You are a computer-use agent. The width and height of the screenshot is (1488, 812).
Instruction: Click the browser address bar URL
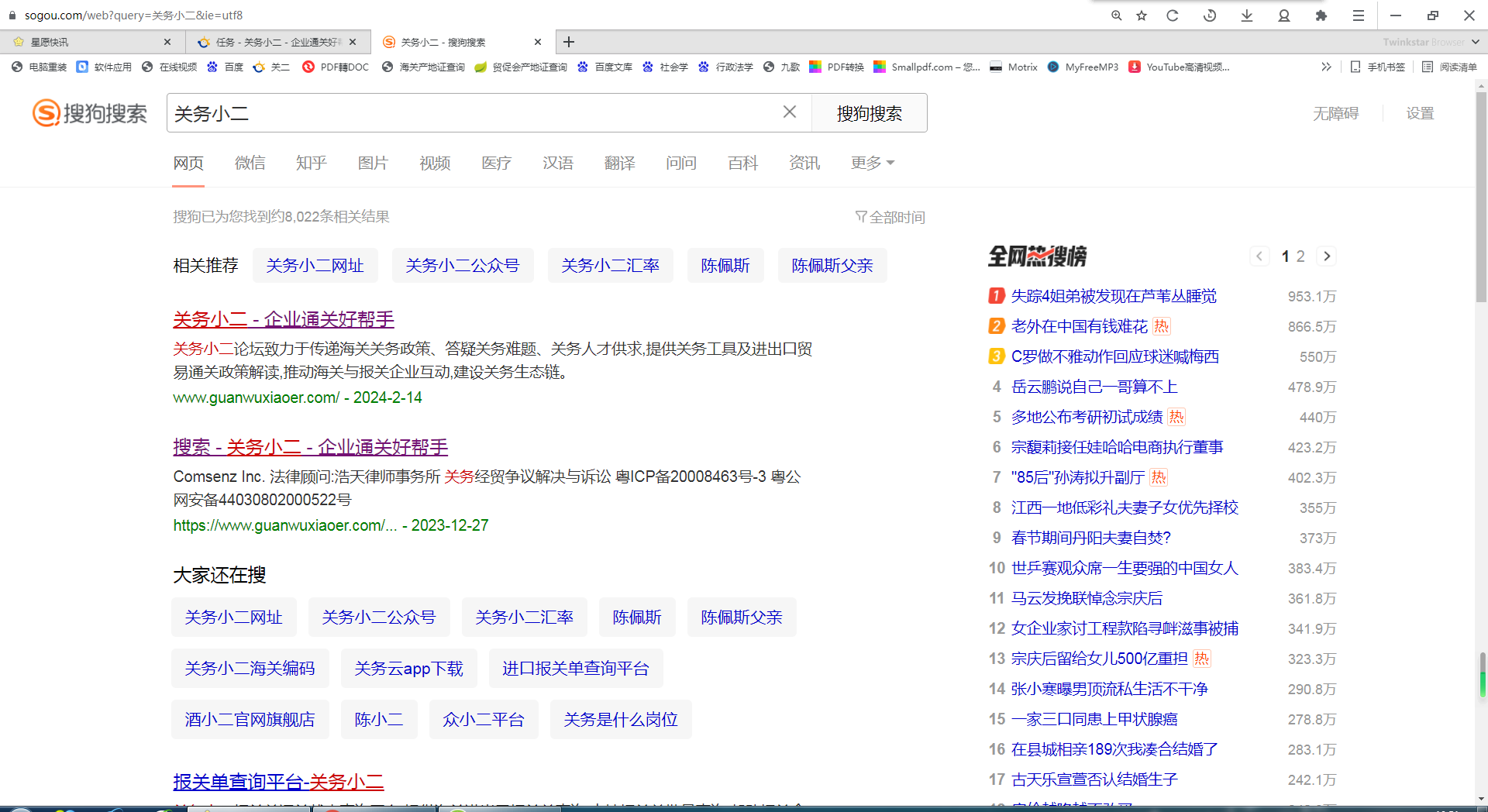tap(133, 15)
